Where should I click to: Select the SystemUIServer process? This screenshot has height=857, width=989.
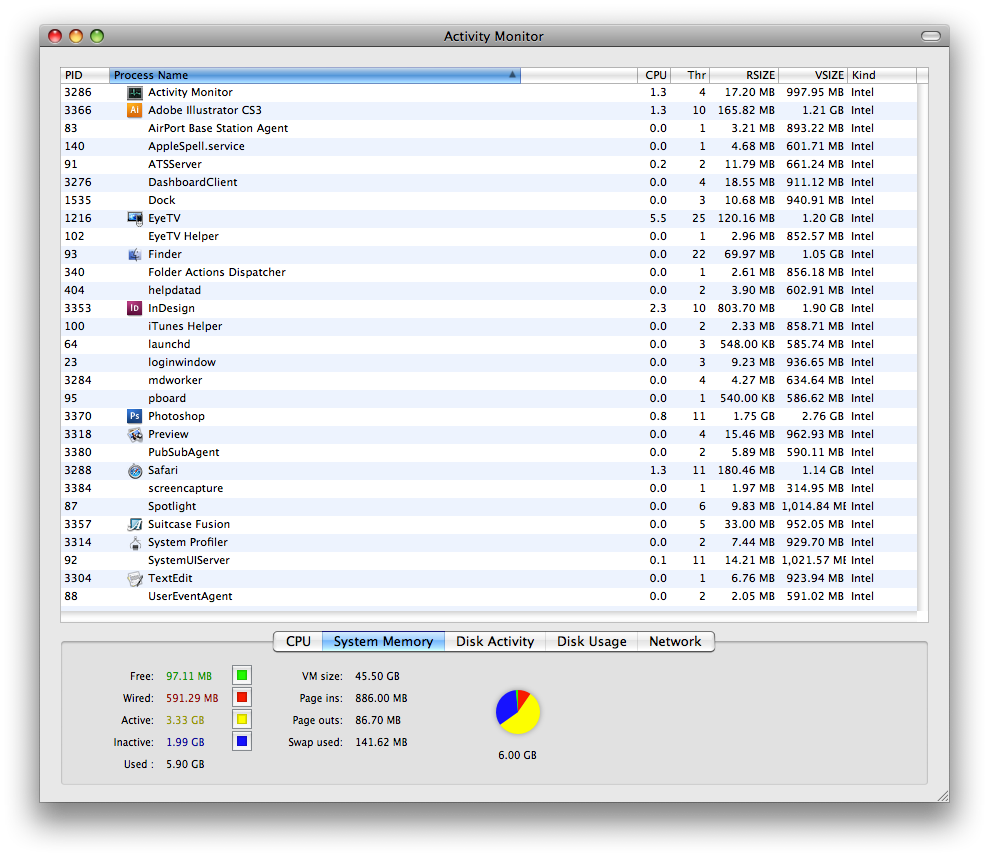point(489,561)
